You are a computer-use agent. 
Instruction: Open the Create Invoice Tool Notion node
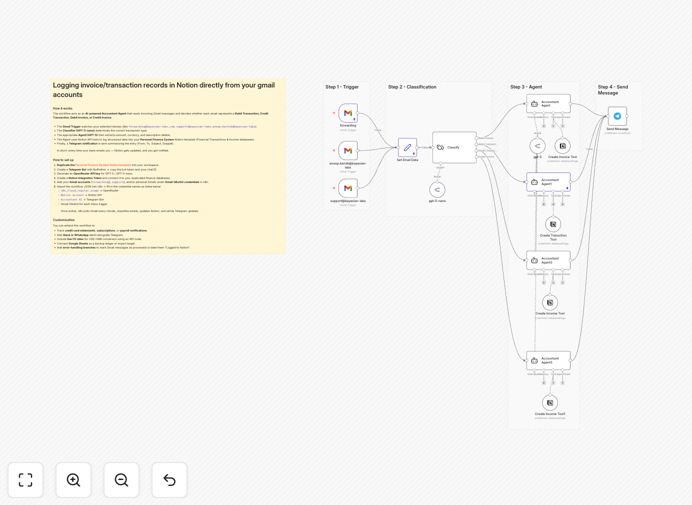pos(563,146)
